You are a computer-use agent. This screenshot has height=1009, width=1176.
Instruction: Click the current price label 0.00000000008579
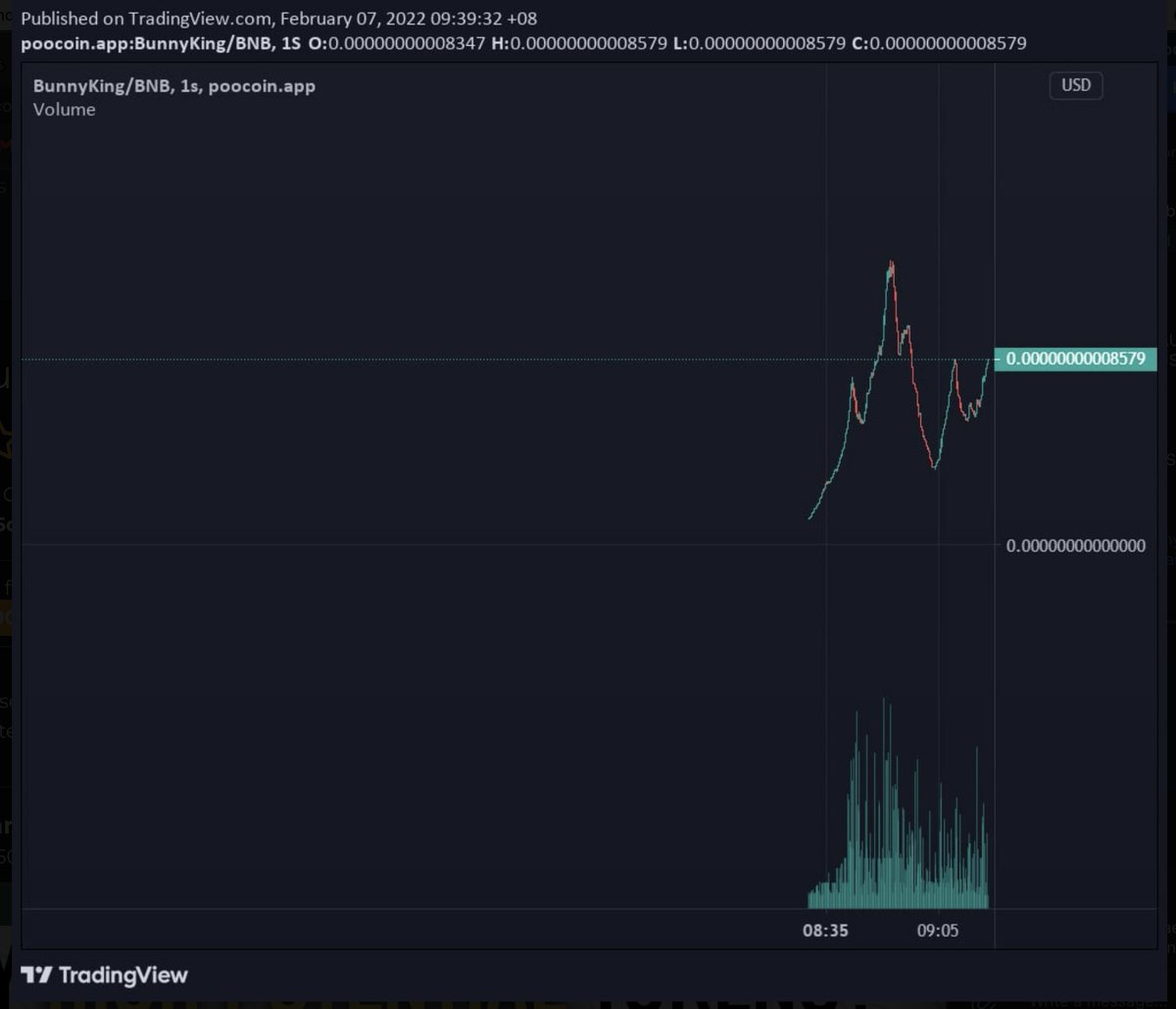[1075, 359]
